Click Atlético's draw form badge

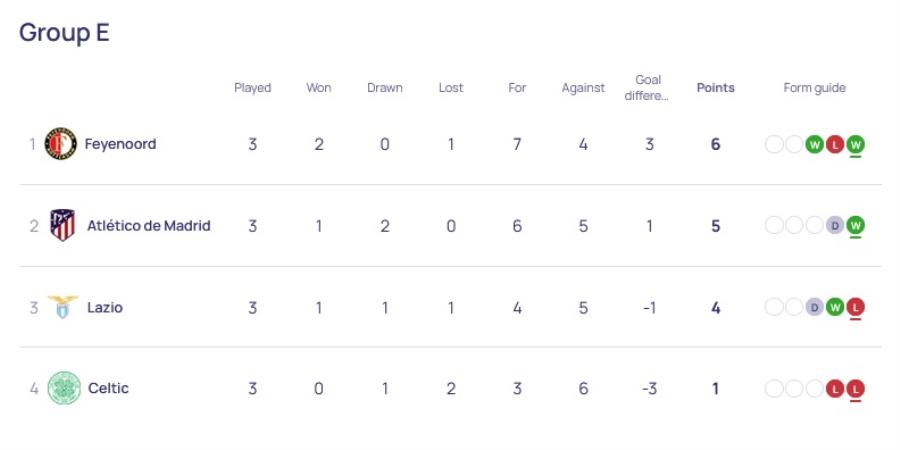[835, 226]
